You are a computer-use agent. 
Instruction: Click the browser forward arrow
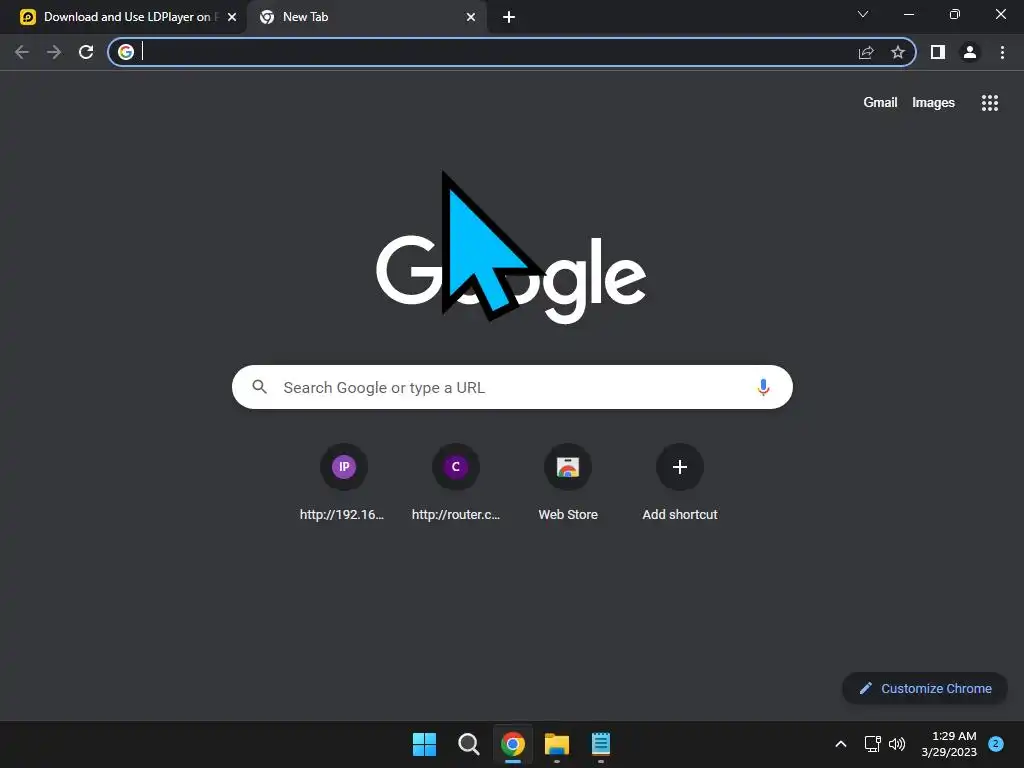tap(54, 52)
